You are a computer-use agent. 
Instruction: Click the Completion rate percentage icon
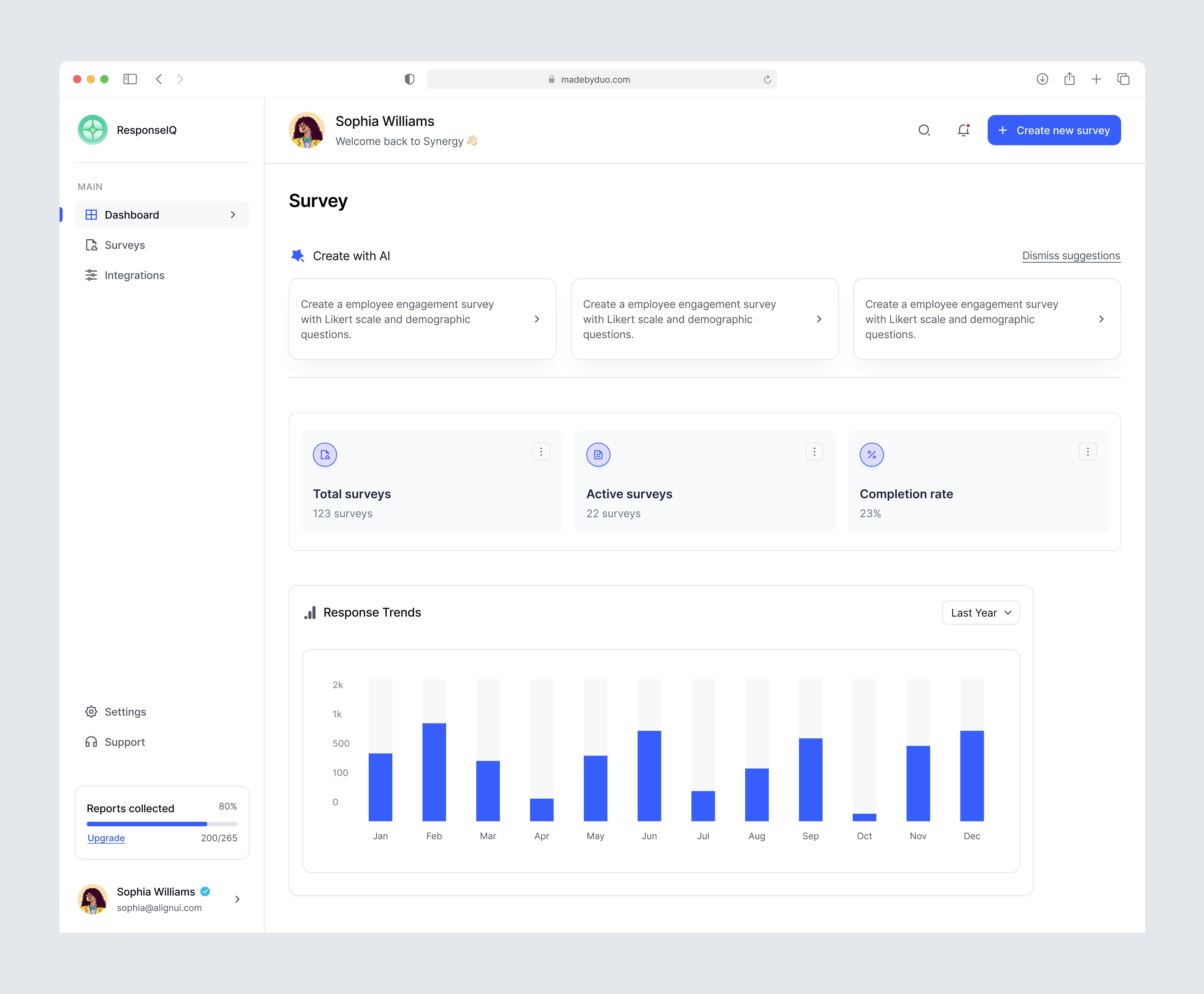tap(871, 454)
